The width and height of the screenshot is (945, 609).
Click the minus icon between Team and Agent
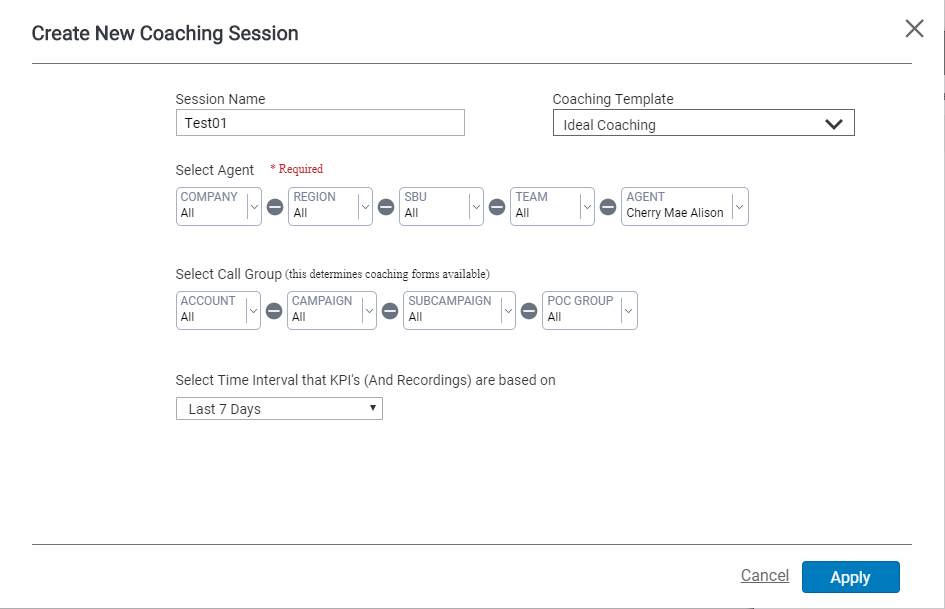608,207
